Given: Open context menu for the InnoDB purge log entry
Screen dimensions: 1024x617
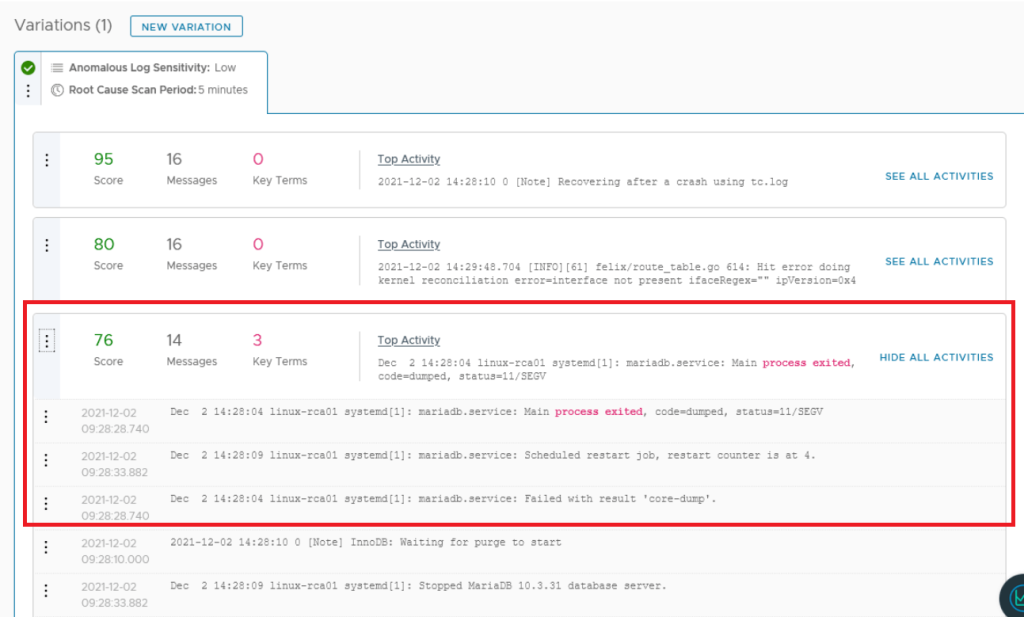Looking at the screenshot, I should pyautogui.click(x=46, y=548).
